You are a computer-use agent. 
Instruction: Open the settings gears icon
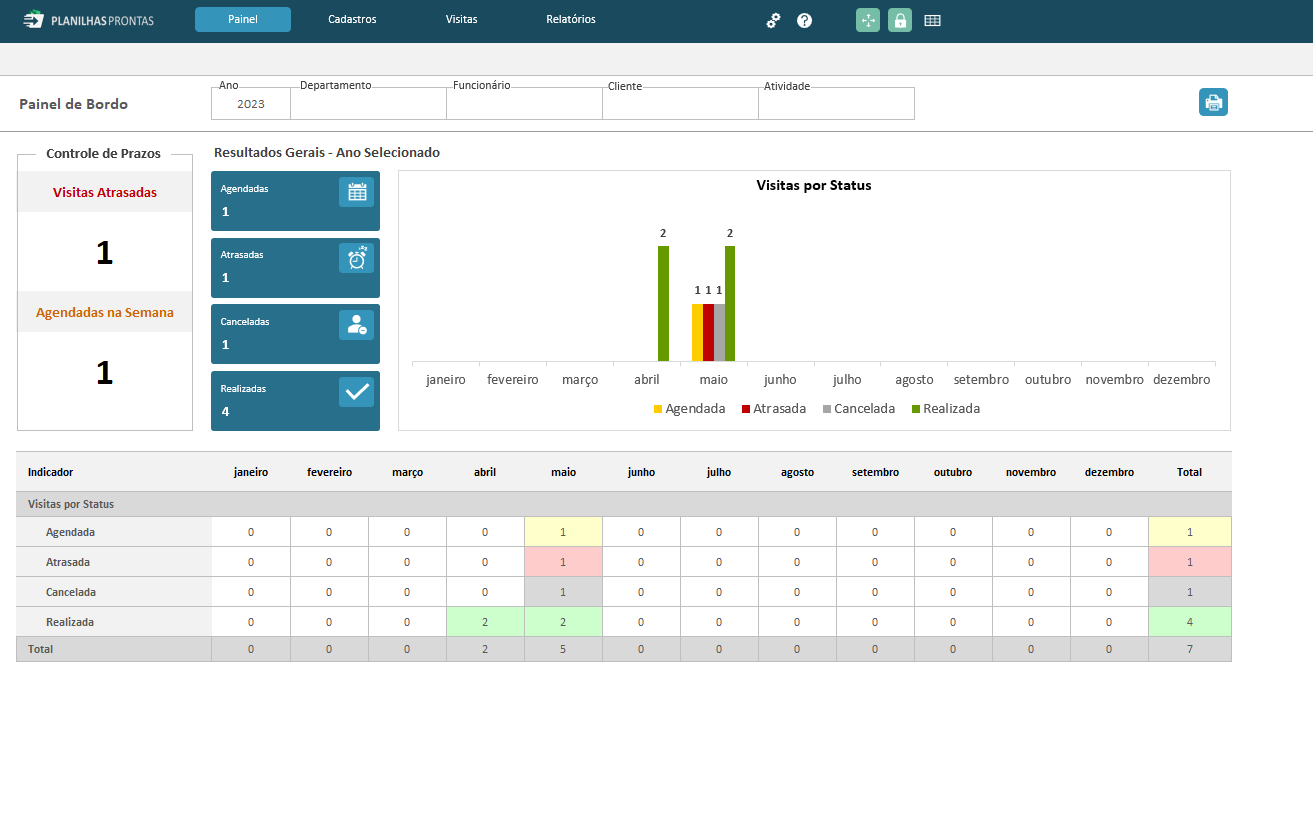tap(773, 20)
